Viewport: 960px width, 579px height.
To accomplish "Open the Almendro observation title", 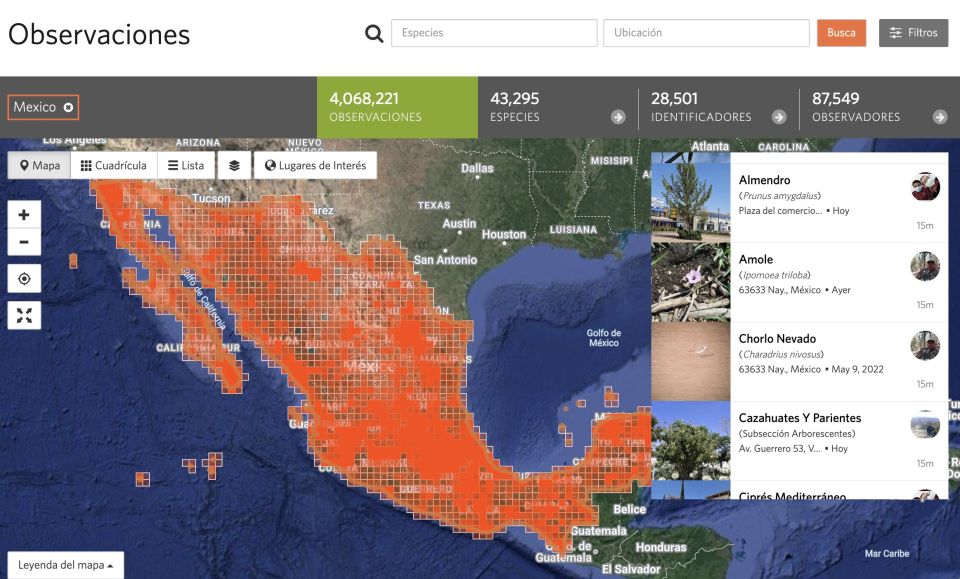I will click(764, 180).
